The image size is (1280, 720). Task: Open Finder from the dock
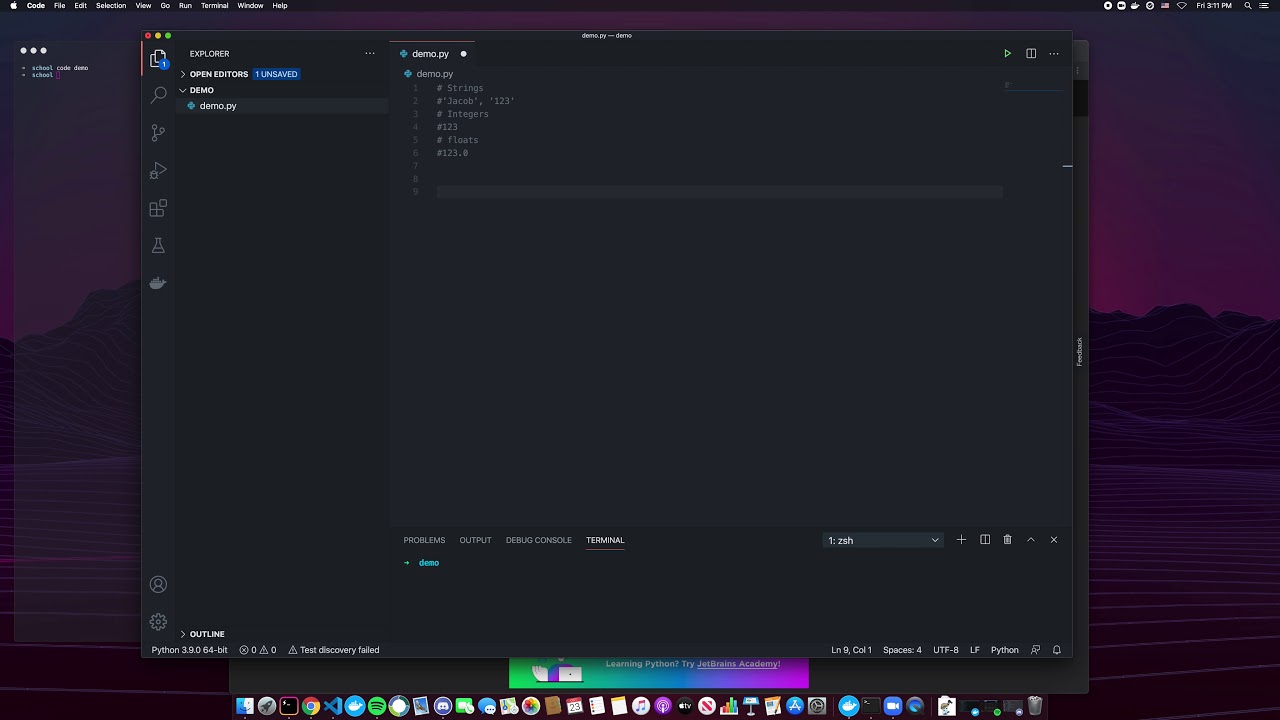tap(245, 706)
